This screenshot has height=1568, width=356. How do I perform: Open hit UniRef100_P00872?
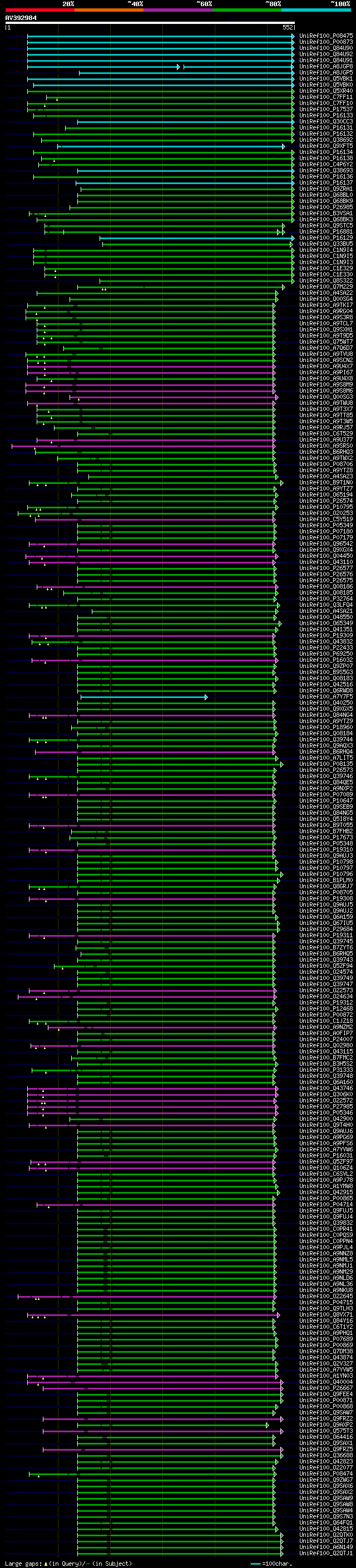(326, 1015)
